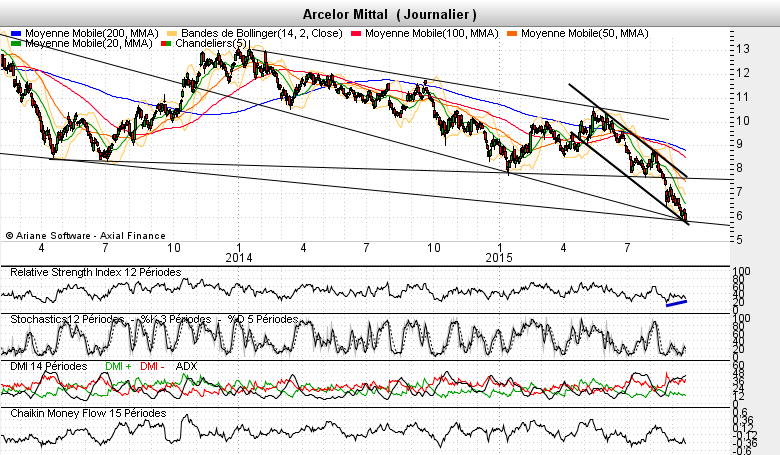Image resolution: width=780 pixels, height=455 pixels.
Task: Click the green Moyenne Mobile(20) legend swatch
Action: 16,44
